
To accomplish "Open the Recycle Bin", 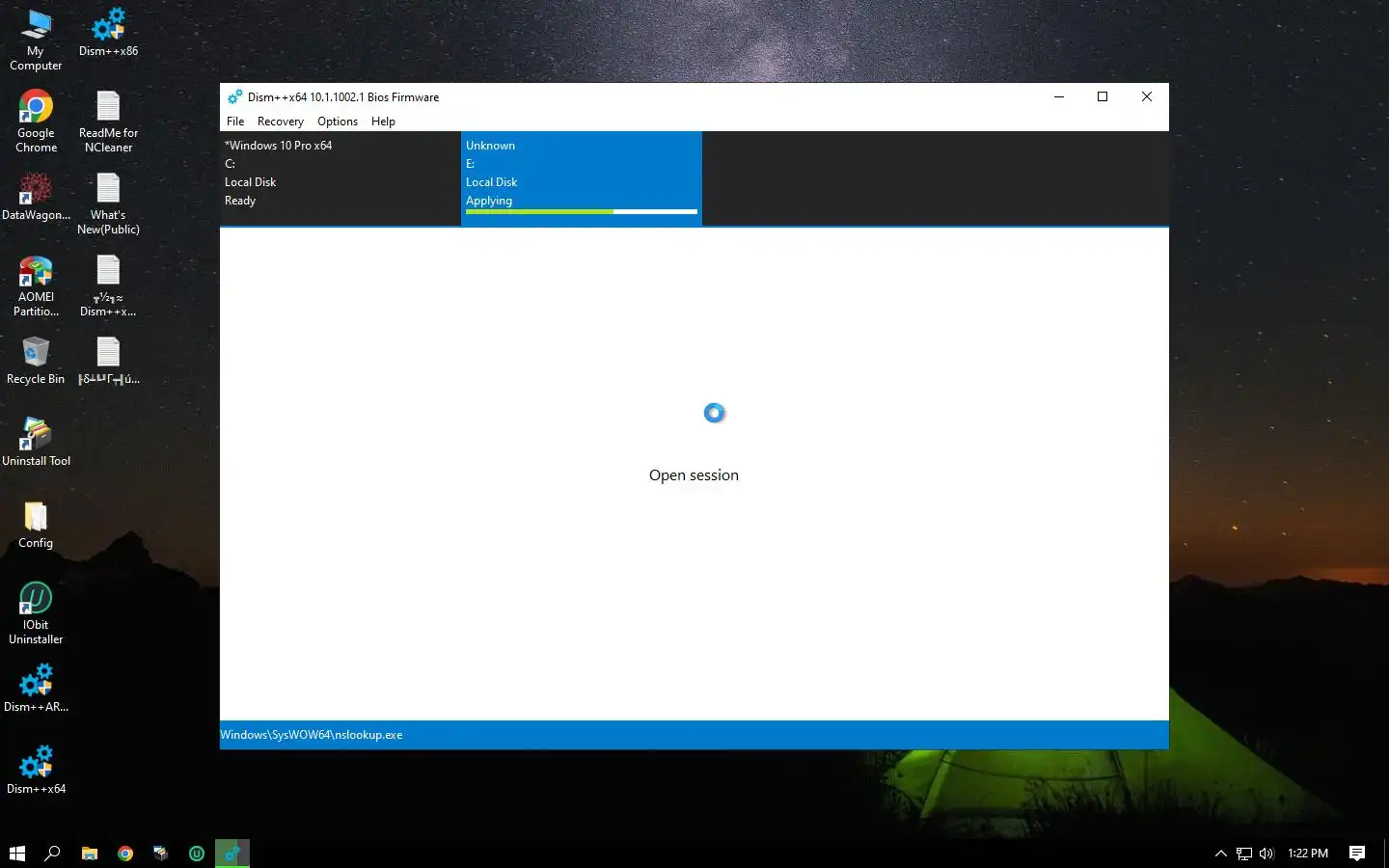I will click(36, 361).
